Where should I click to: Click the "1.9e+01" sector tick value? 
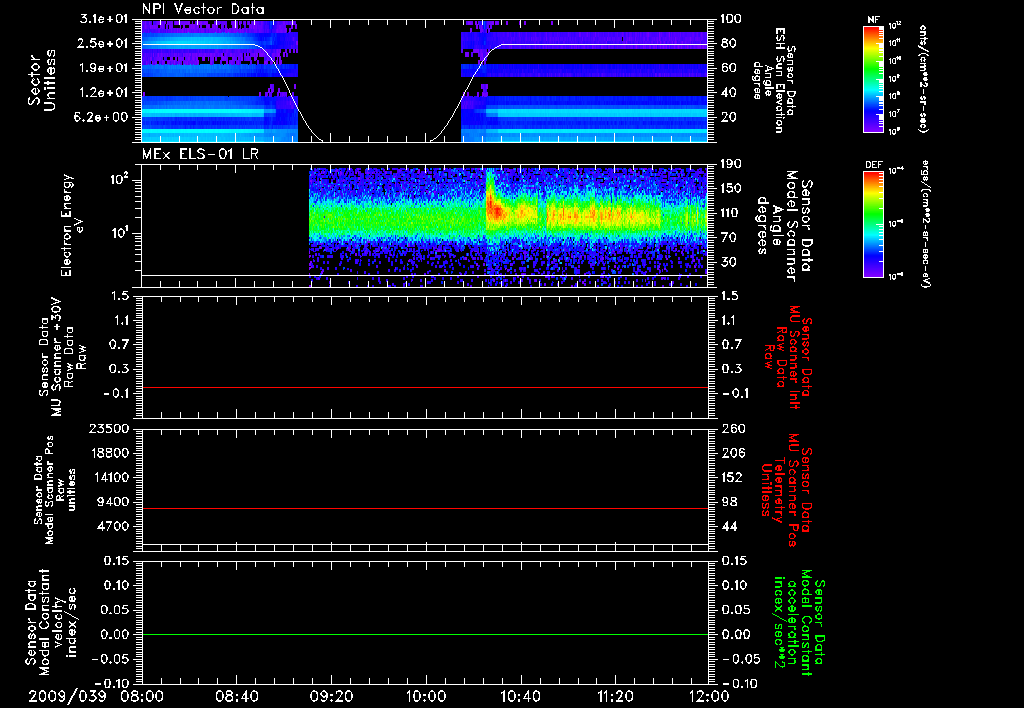(x=103, y=68)
